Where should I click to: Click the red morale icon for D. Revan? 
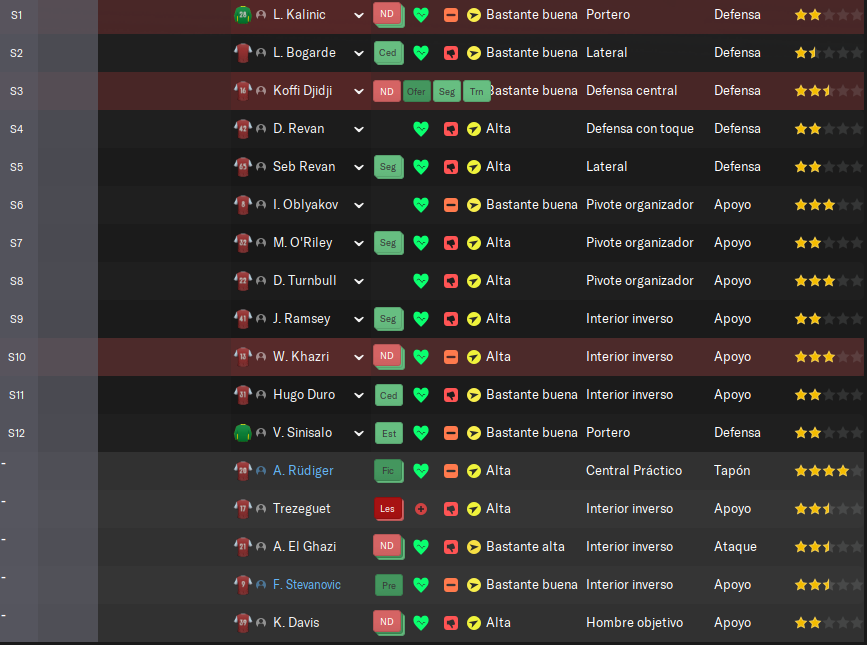click(x=451, y=129)
